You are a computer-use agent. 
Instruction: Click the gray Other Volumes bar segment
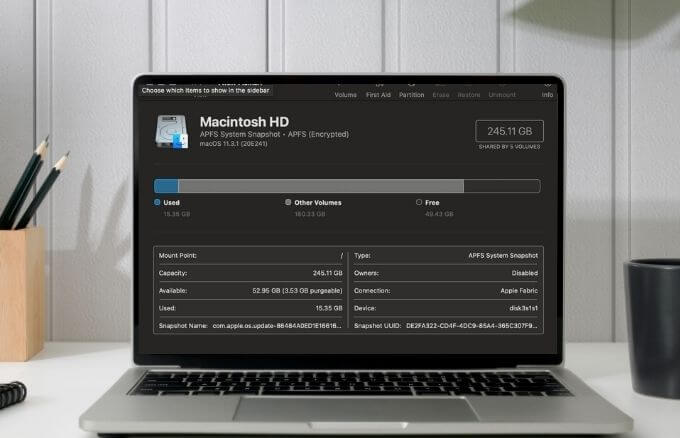point(321,186)
